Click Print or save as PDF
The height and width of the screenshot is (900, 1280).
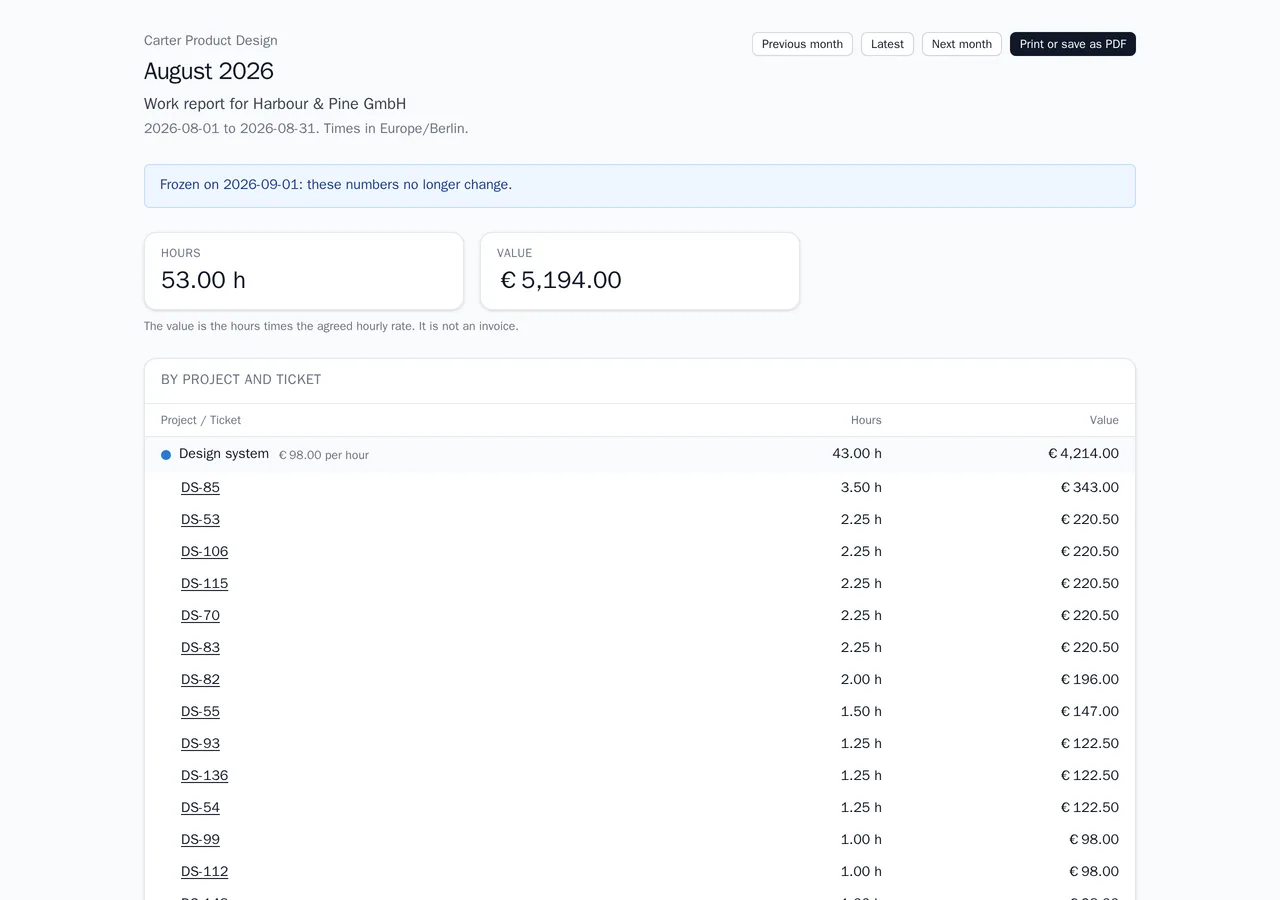pos(1073,44)
